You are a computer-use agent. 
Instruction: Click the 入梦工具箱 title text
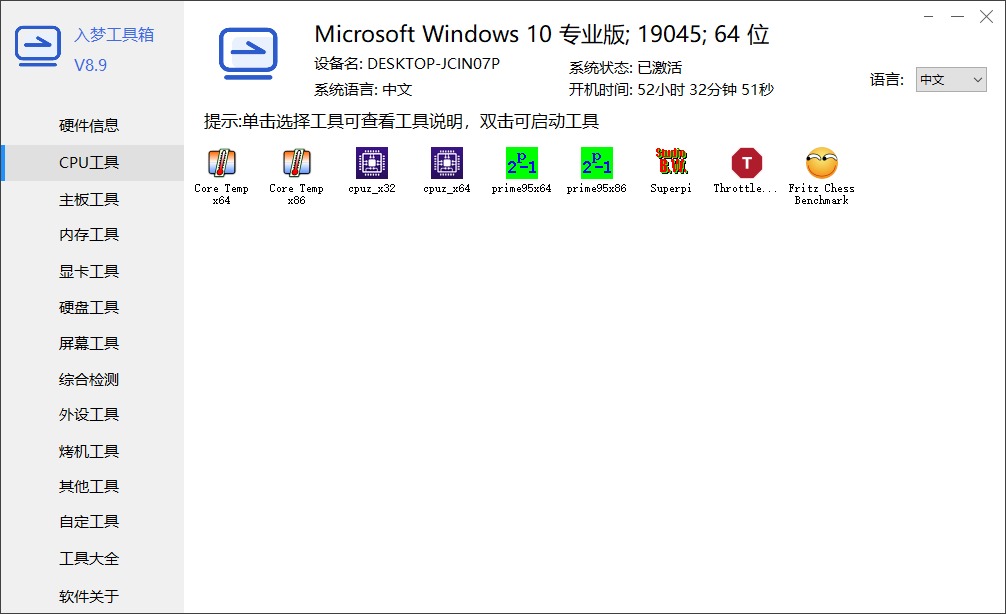pos(114,35)
